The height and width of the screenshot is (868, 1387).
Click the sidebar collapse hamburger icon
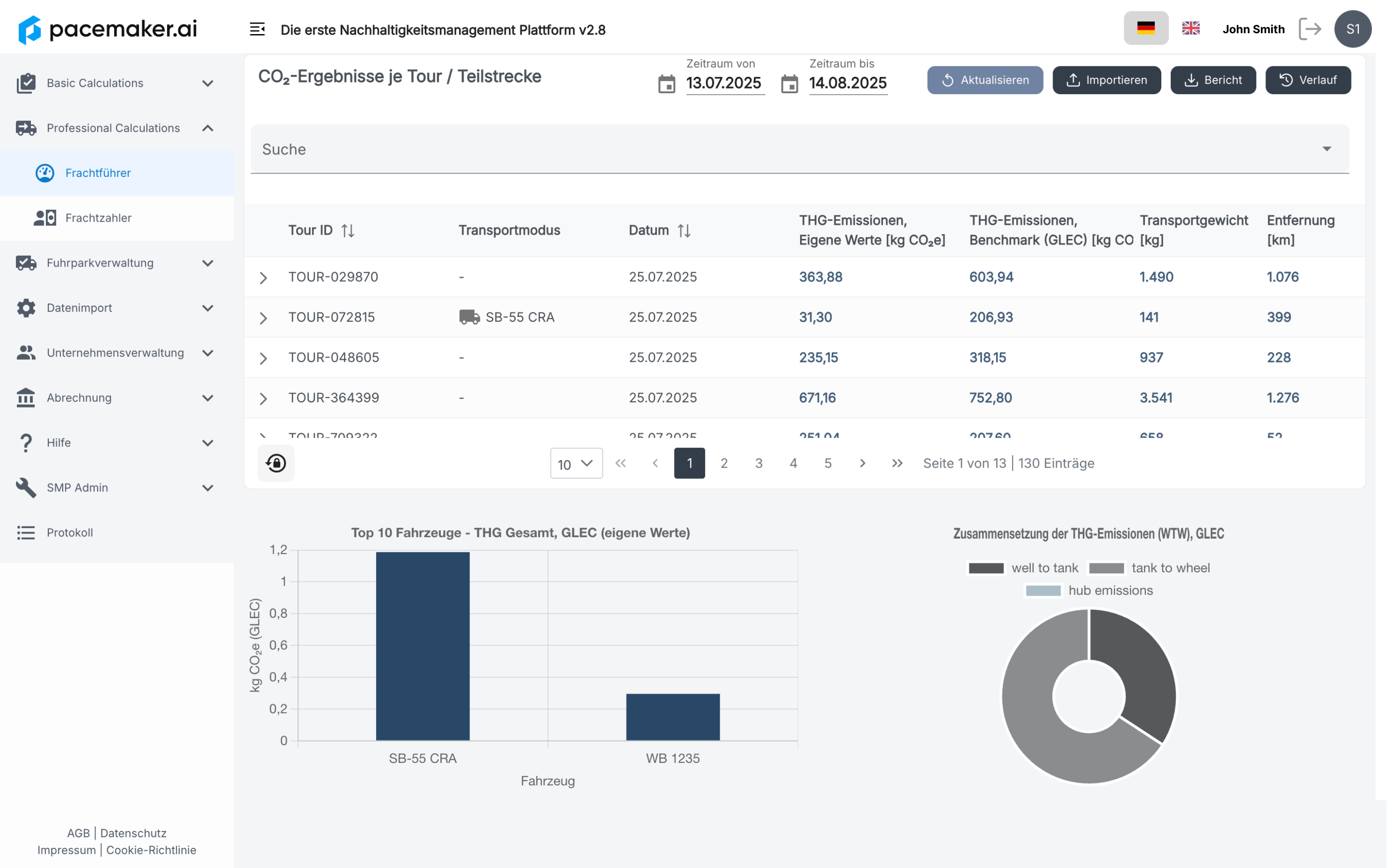257,29
